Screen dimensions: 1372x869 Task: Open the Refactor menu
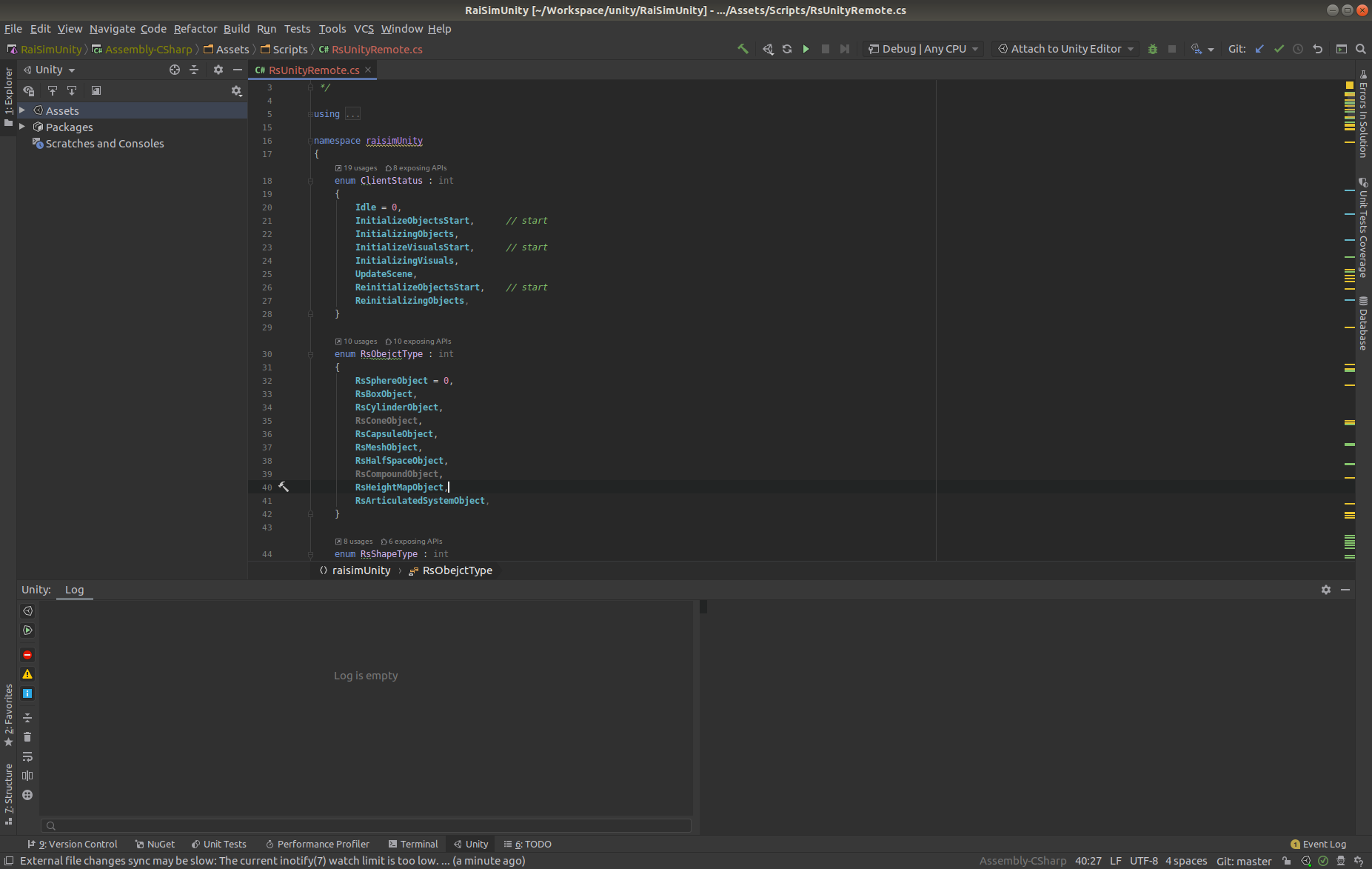[x=195, y=29]
